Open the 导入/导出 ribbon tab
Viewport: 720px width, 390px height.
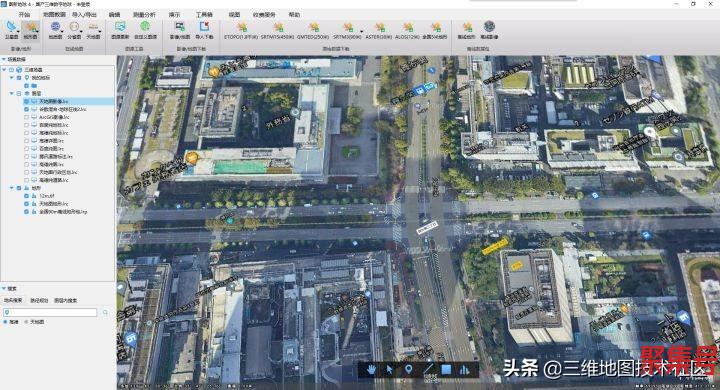84,15
